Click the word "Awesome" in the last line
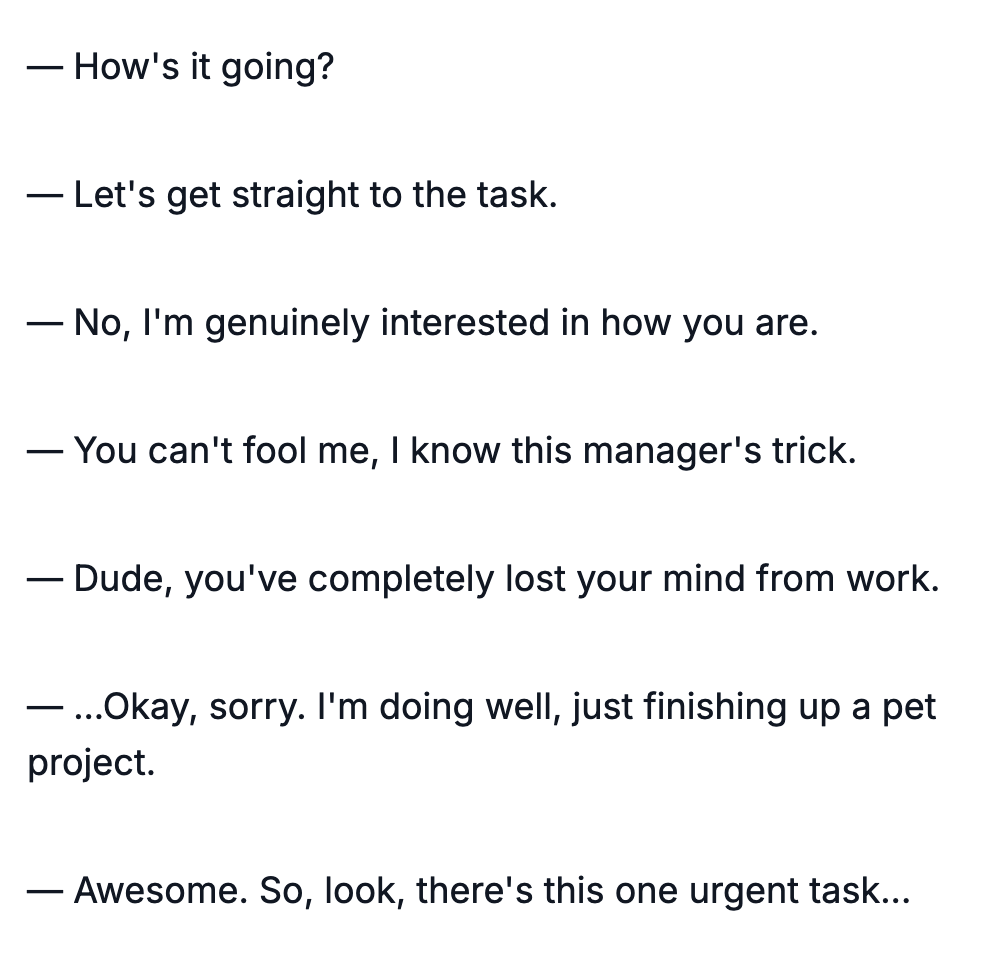Image resolution: width=982 pixels, height=964 pixels. click(x=159, y=891)
